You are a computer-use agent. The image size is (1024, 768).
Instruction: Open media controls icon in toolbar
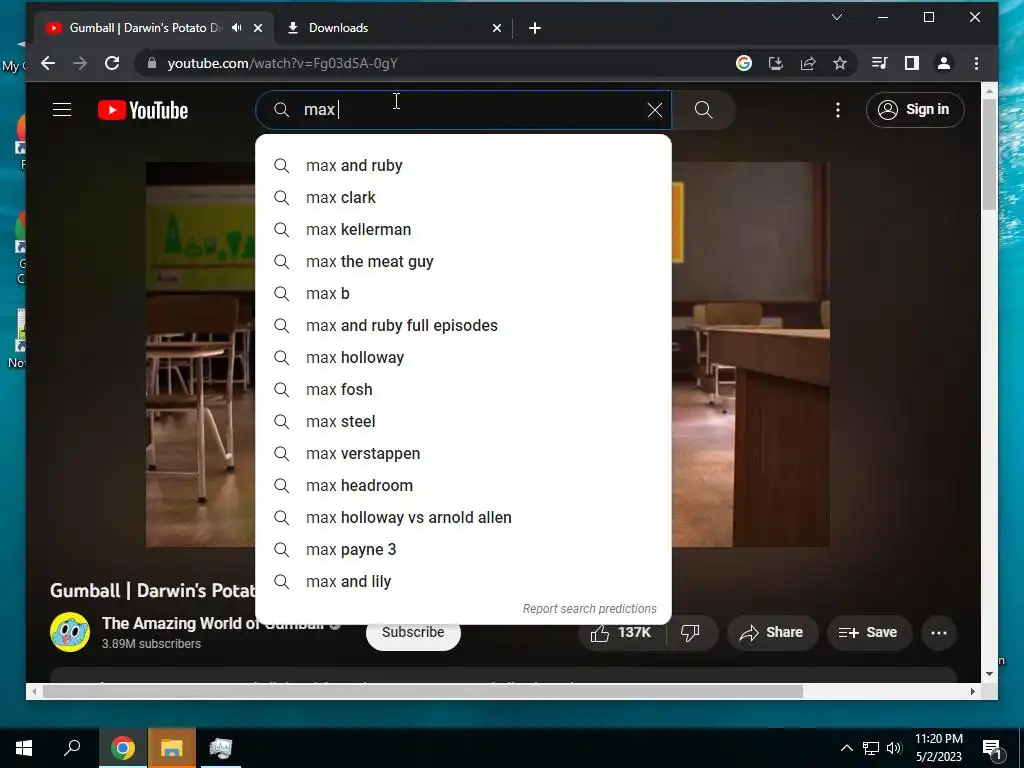(x=880, y=63)
